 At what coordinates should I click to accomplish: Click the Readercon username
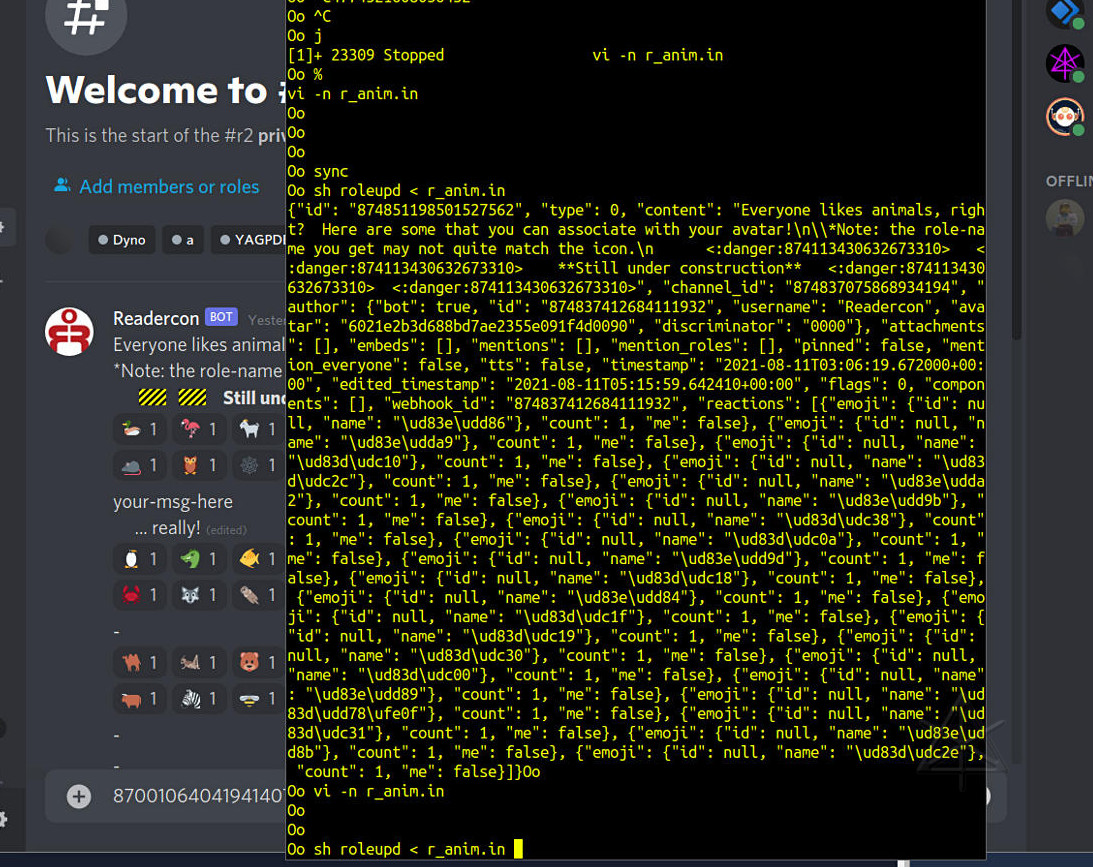[155, 317]
